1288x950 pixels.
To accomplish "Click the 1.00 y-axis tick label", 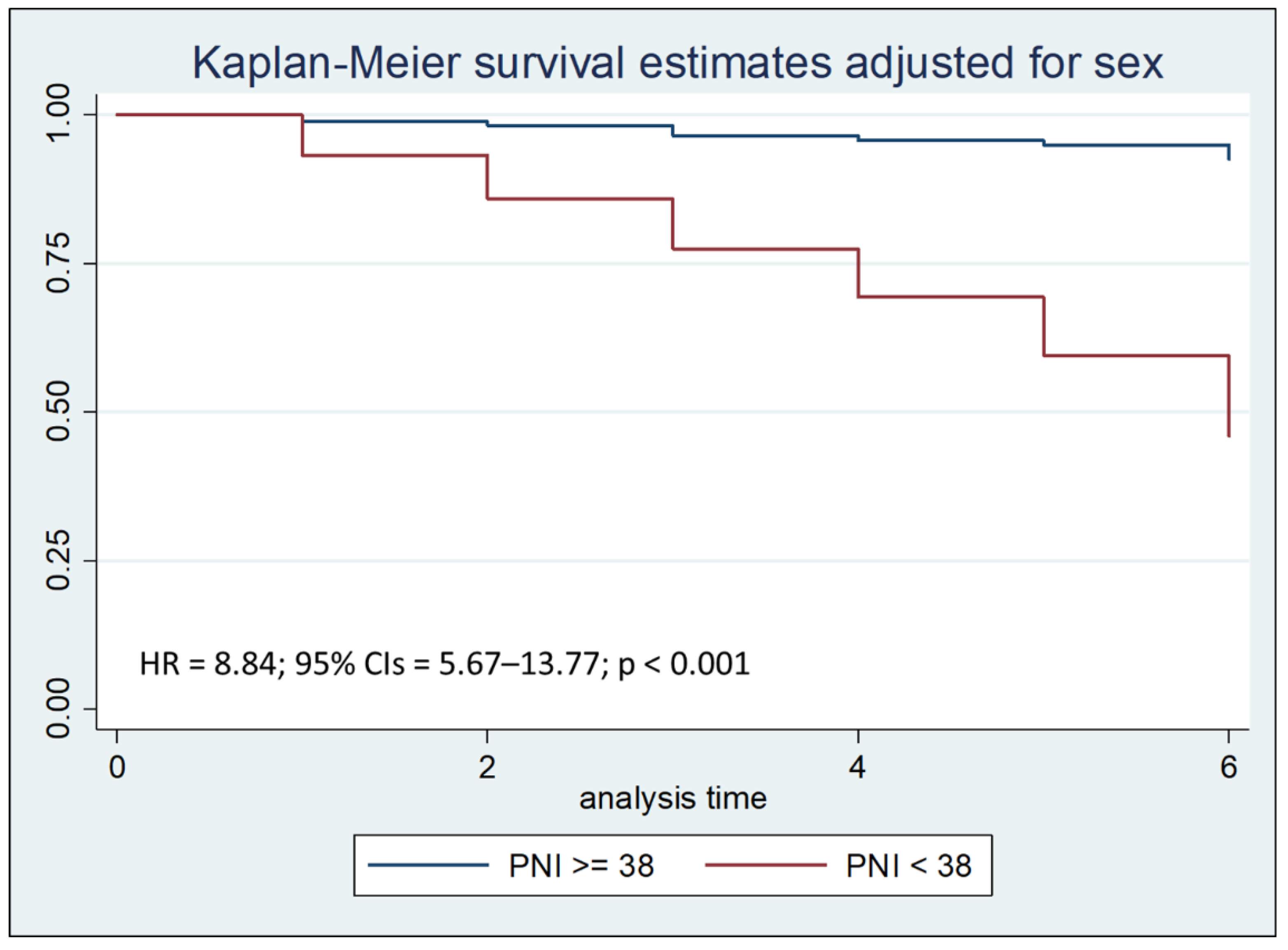I will click(x=58, y=115).
